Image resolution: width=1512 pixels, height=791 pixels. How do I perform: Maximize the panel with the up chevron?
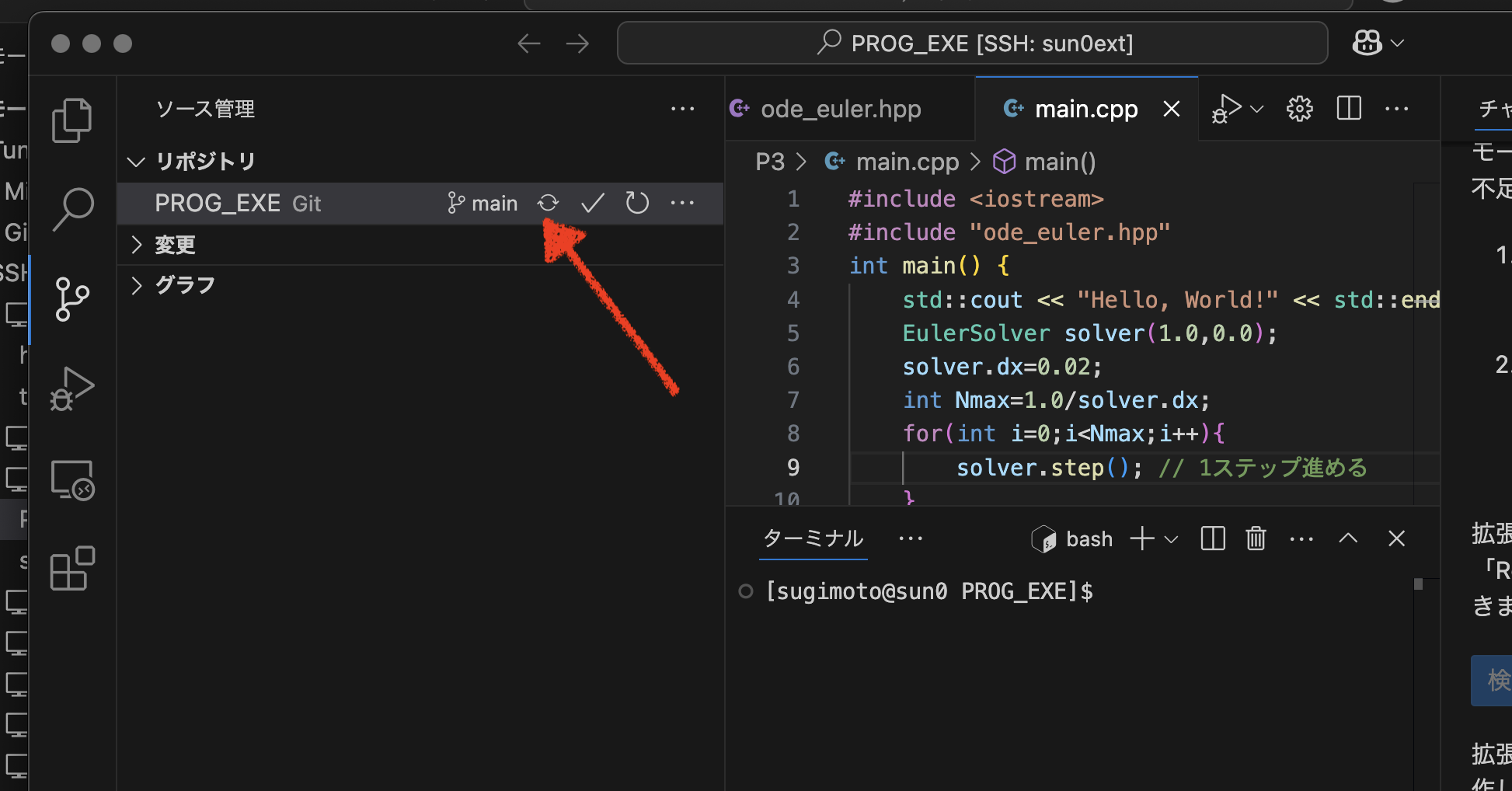point(1349,538)
